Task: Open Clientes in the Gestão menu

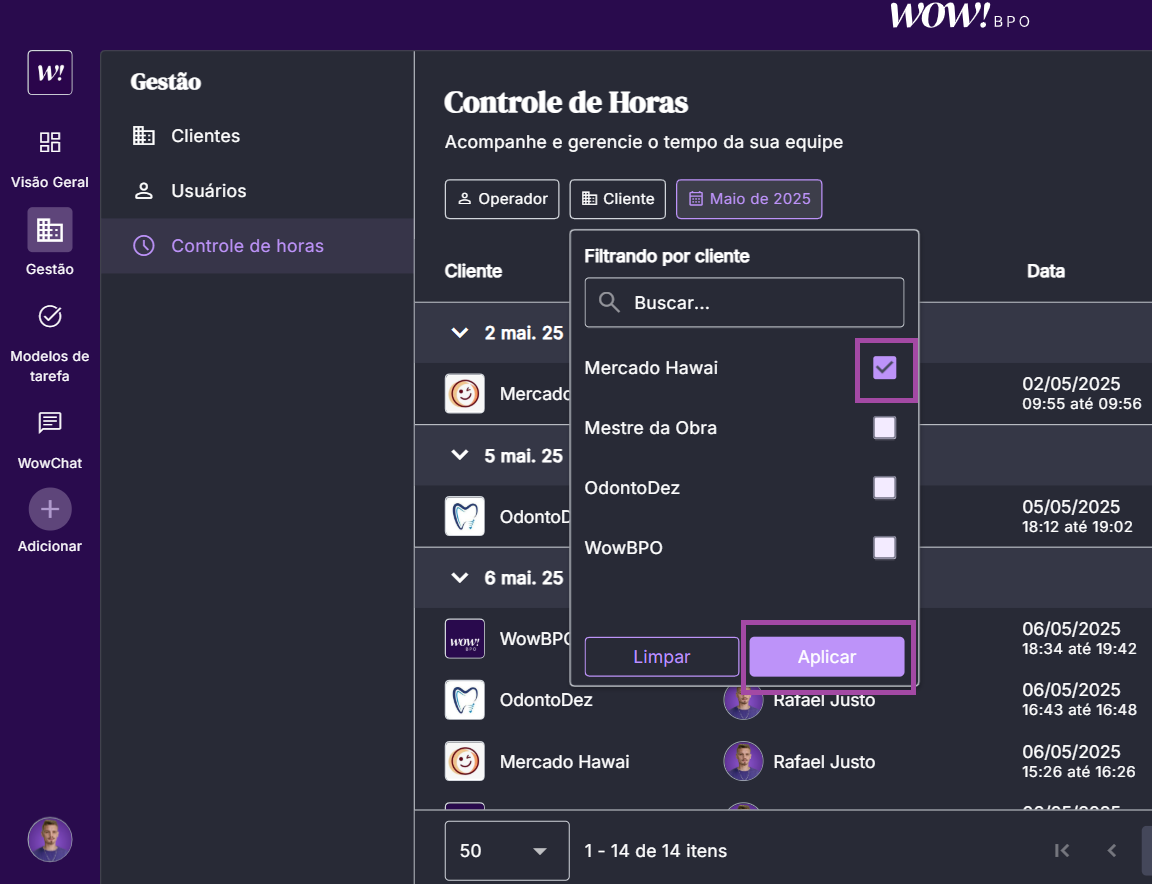Action: coord(205,136)
